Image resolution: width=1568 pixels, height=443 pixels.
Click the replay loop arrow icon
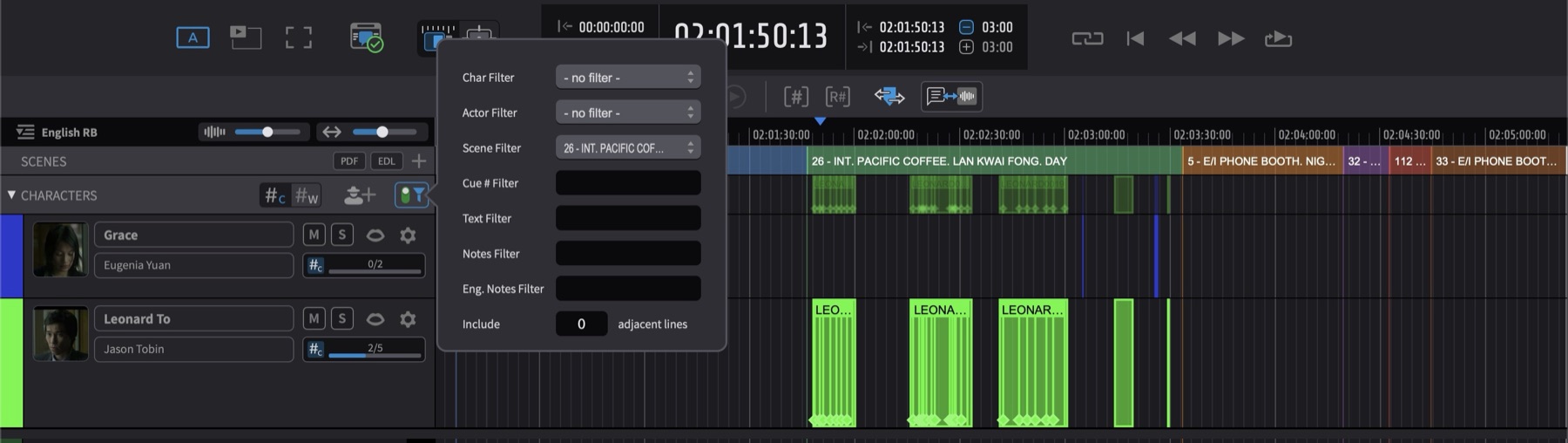point(1278,38)
